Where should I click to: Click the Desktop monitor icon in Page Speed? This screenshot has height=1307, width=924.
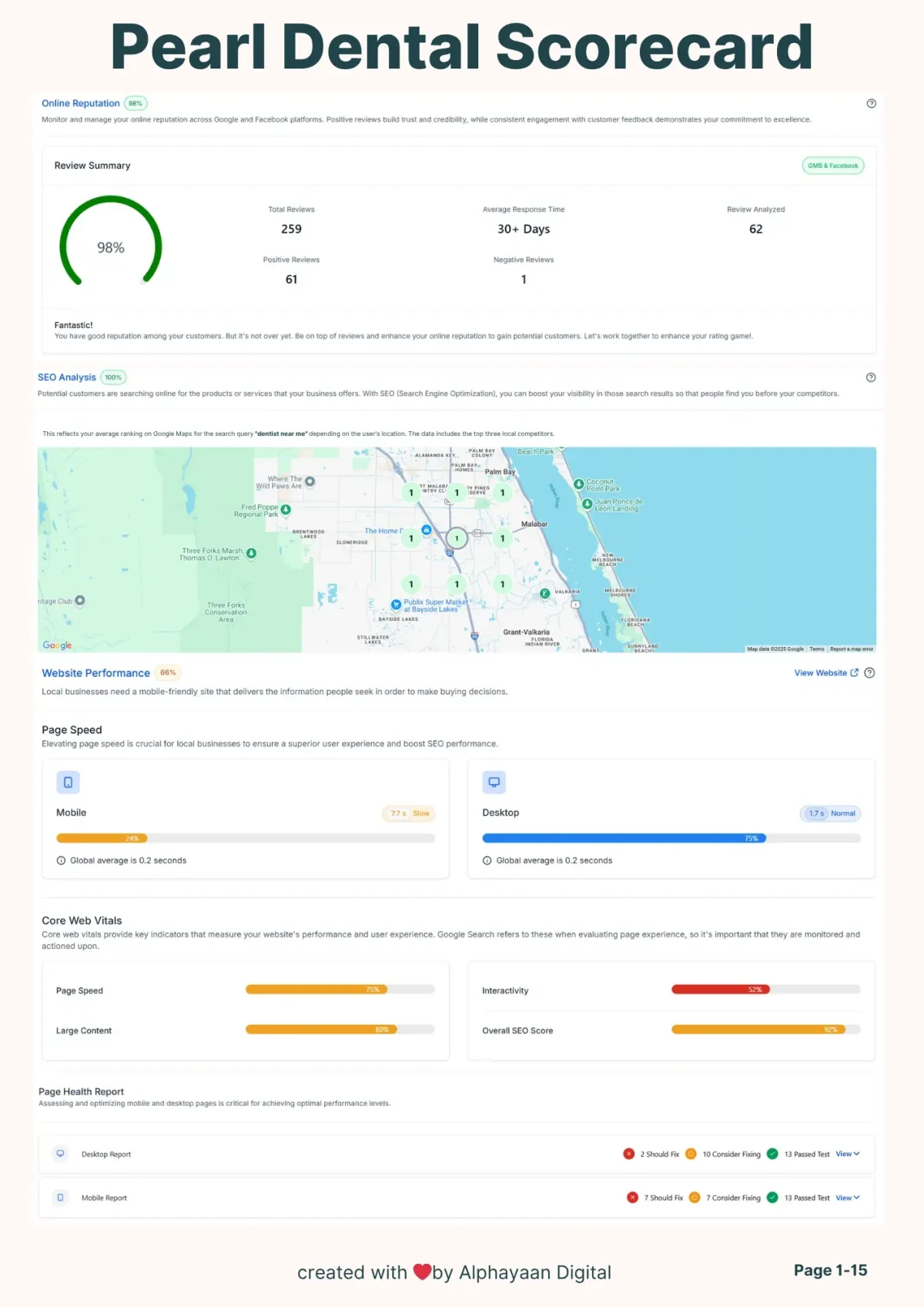[x=494, y=782]
